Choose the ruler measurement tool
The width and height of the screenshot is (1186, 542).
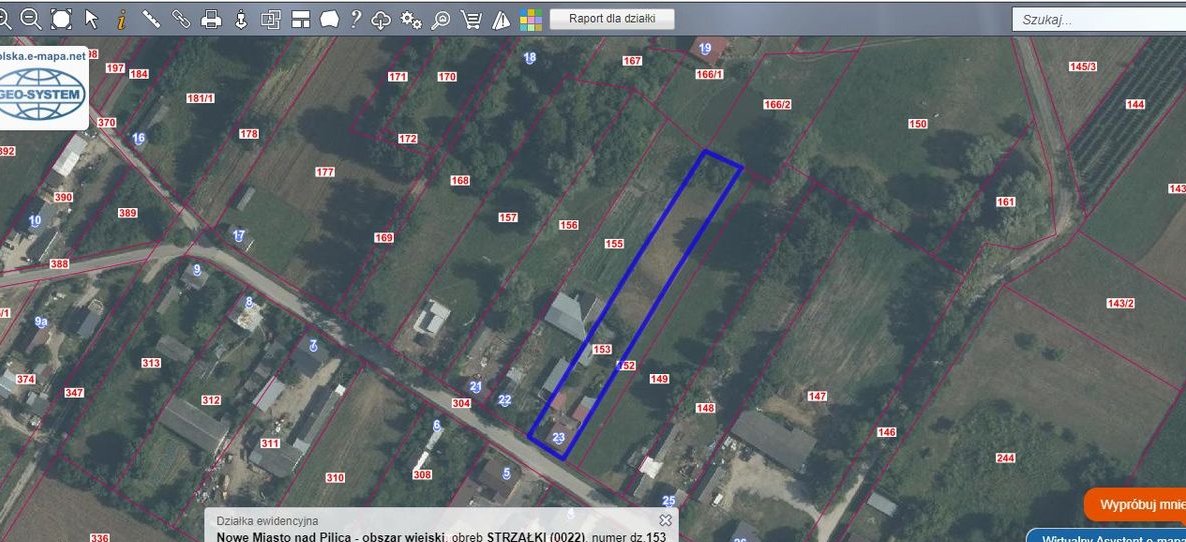tap(151, 18)
